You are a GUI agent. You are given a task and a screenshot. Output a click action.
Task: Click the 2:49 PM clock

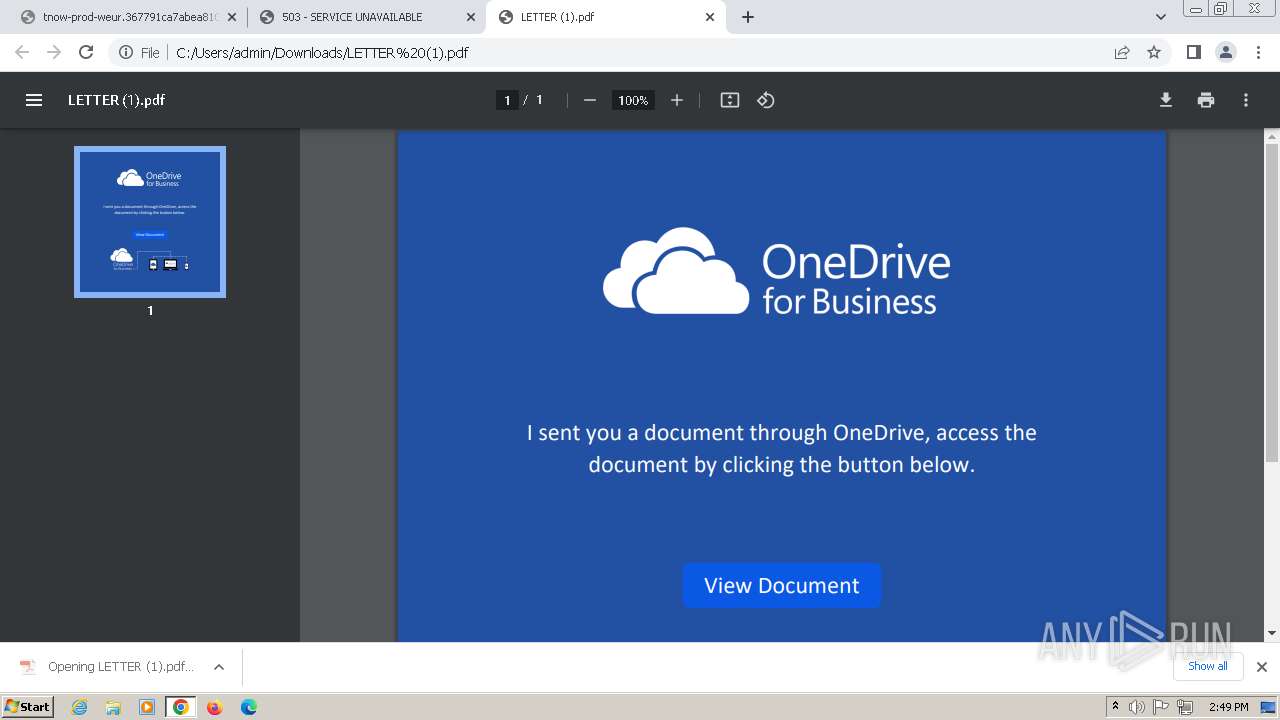click(x=1228, y=707)
